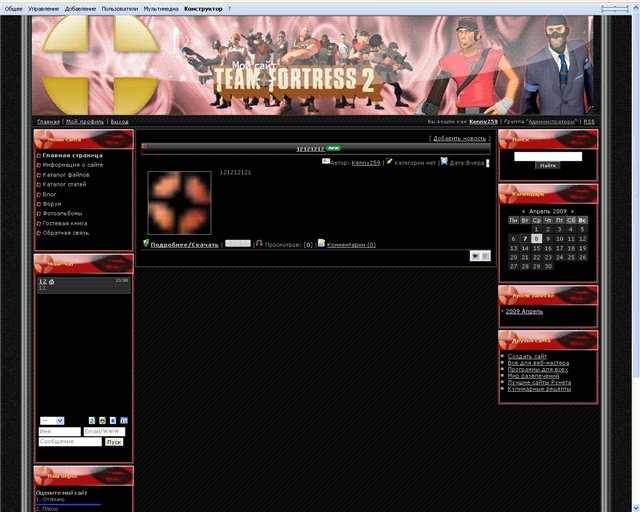Open 'Каталог файлов' menu item
Image resolution: width=640 pixels, height=512 pixels.
[66, 175]
